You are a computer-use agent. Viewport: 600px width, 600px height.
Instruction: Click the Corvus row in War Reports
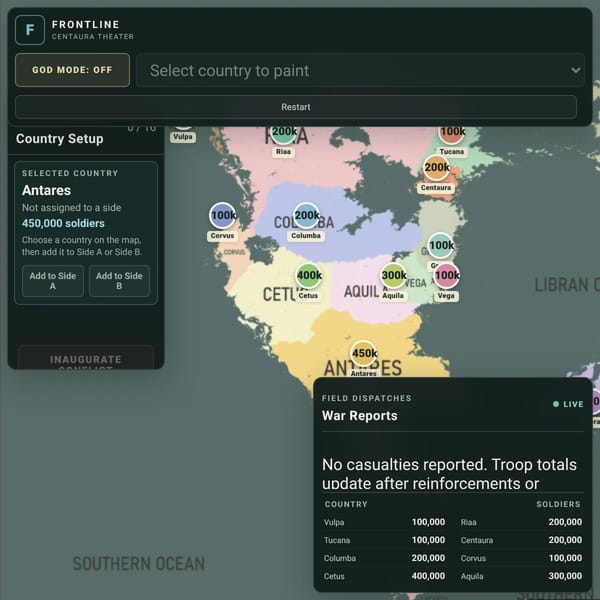(521, 558)
